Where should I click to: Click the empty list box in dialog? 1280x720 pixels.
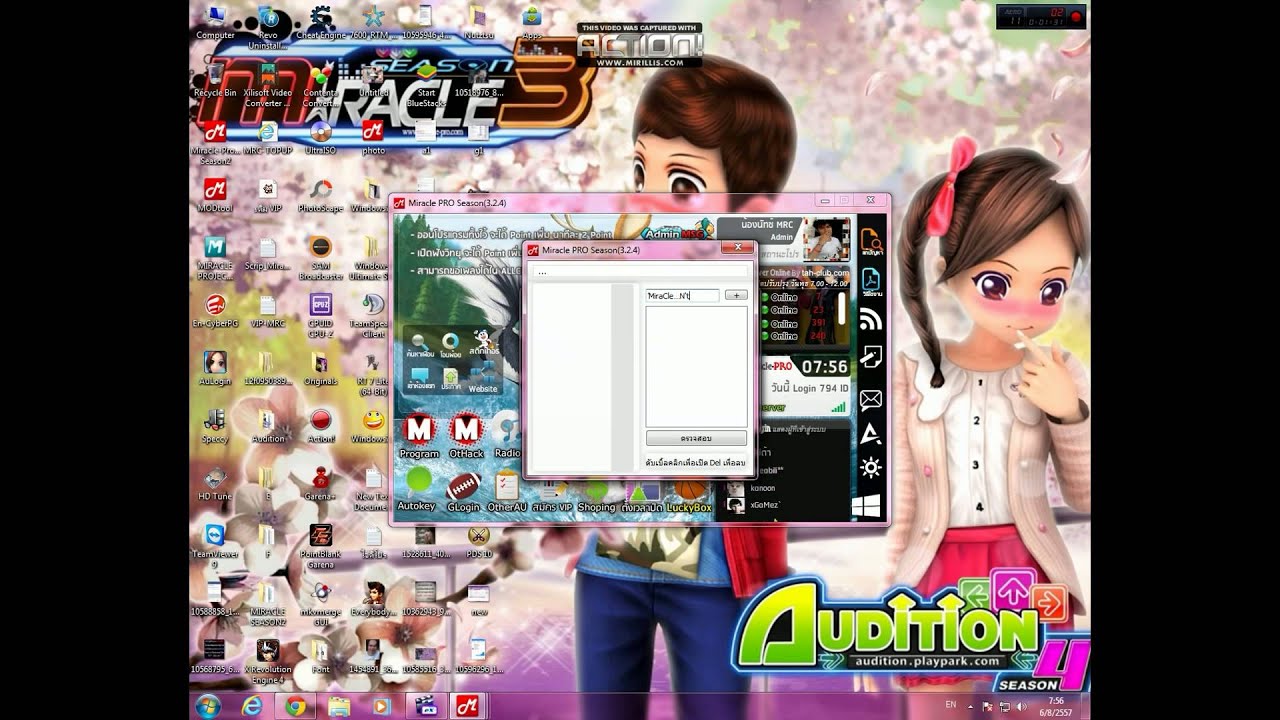coord(696,367)
